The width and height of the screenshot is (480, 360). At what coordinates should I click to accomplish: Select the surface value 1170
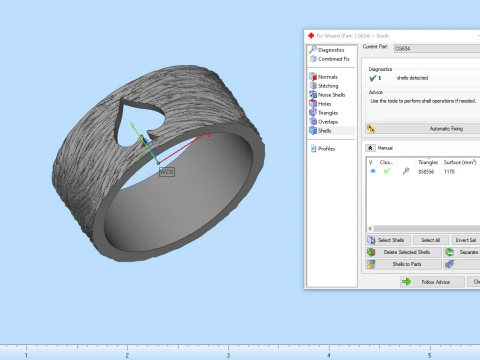449,172
